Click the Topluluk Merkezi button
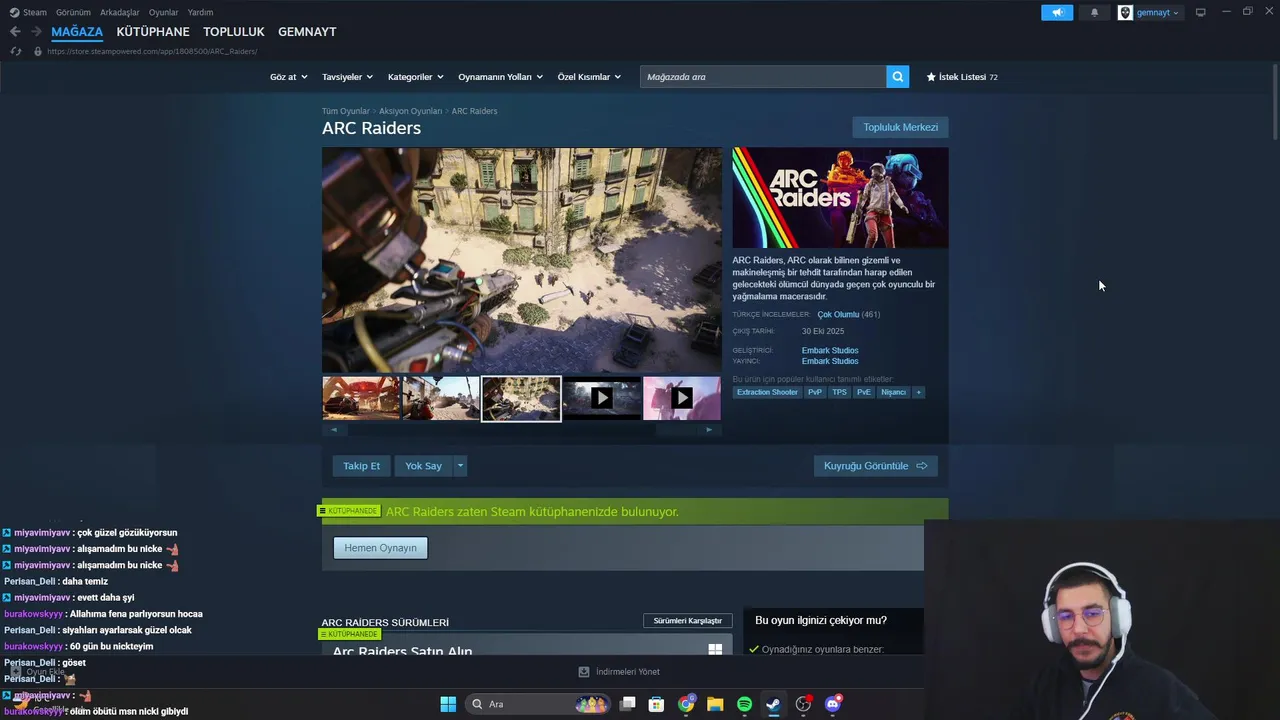The width and height of the screenshot is (1280, 720). (900, 127)
